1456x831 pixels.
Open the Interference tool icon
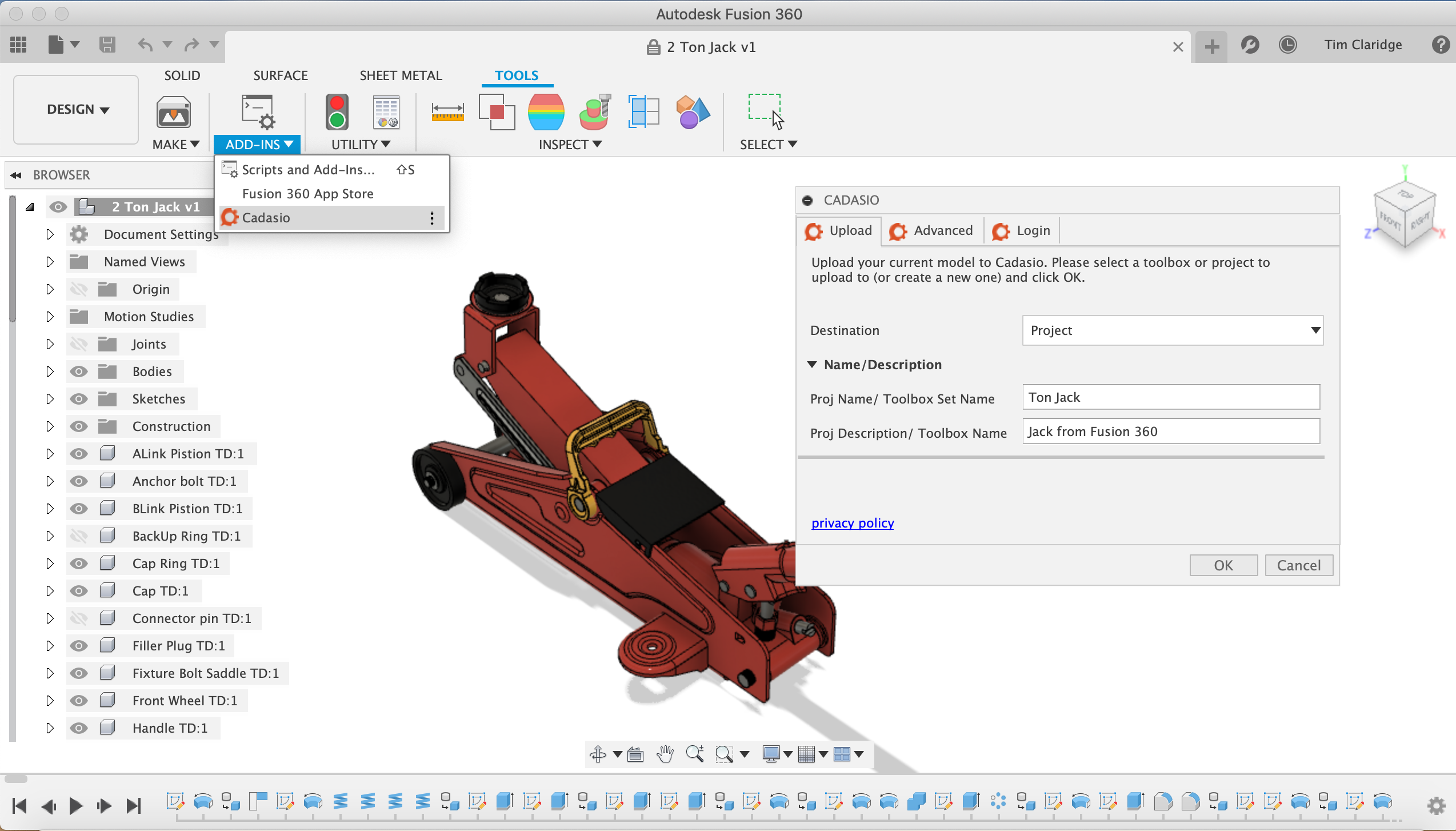coord(496,111)
